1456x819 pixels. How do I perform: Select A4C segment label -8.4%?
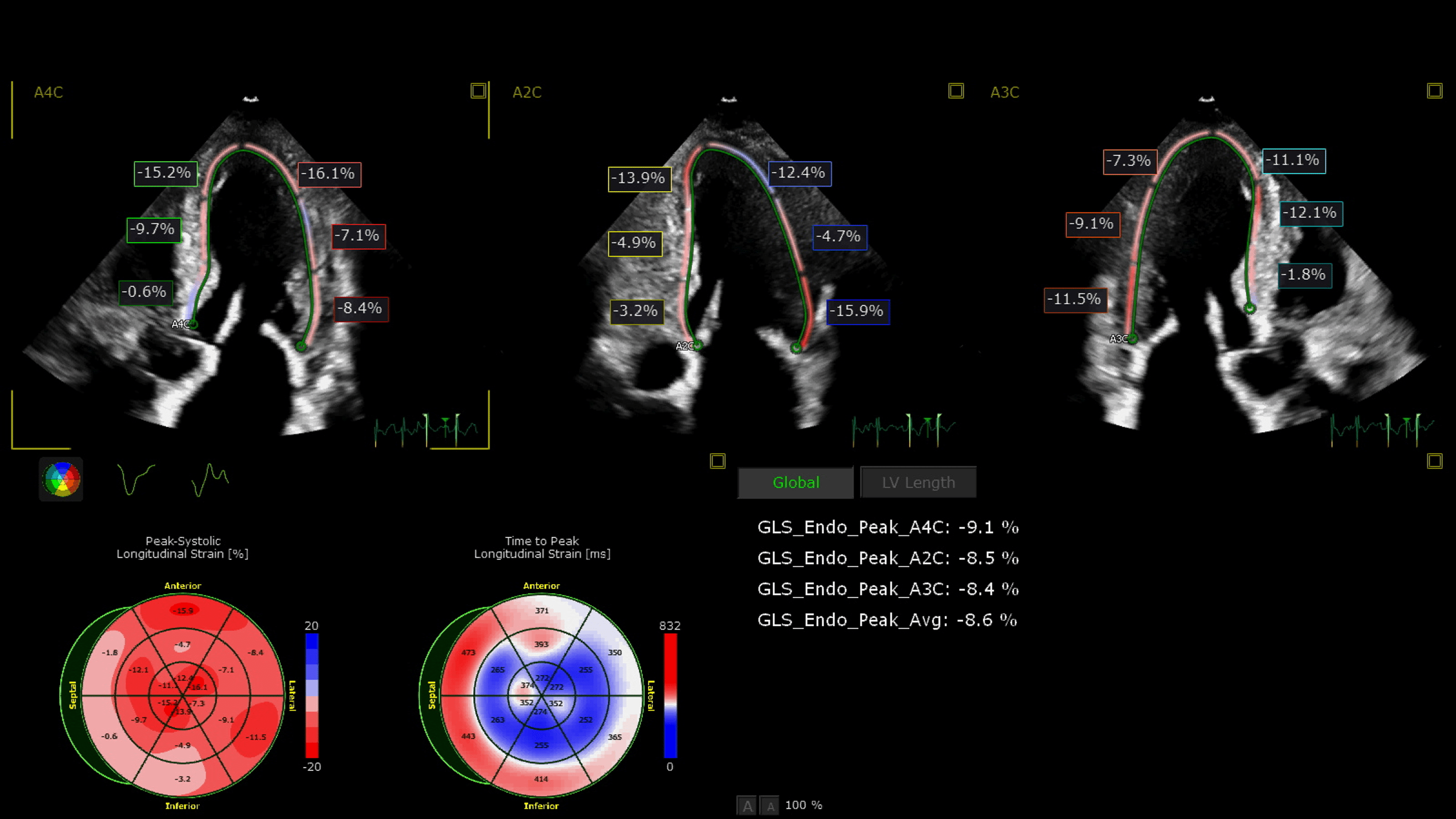(x=361, y=309)
